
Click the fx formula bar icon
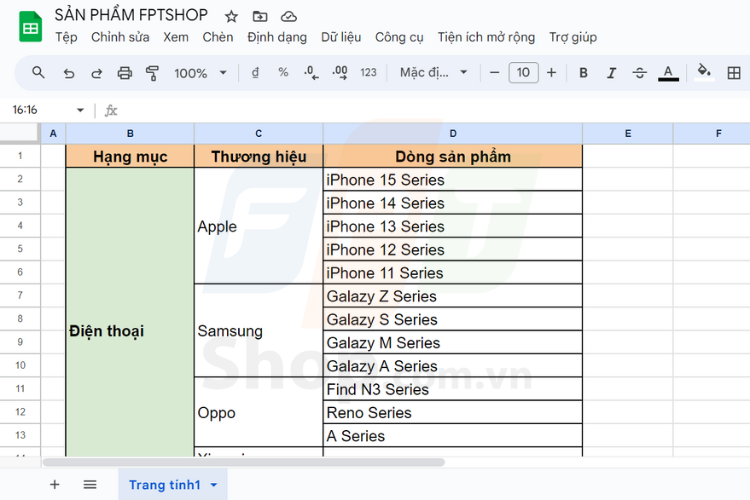111,111
